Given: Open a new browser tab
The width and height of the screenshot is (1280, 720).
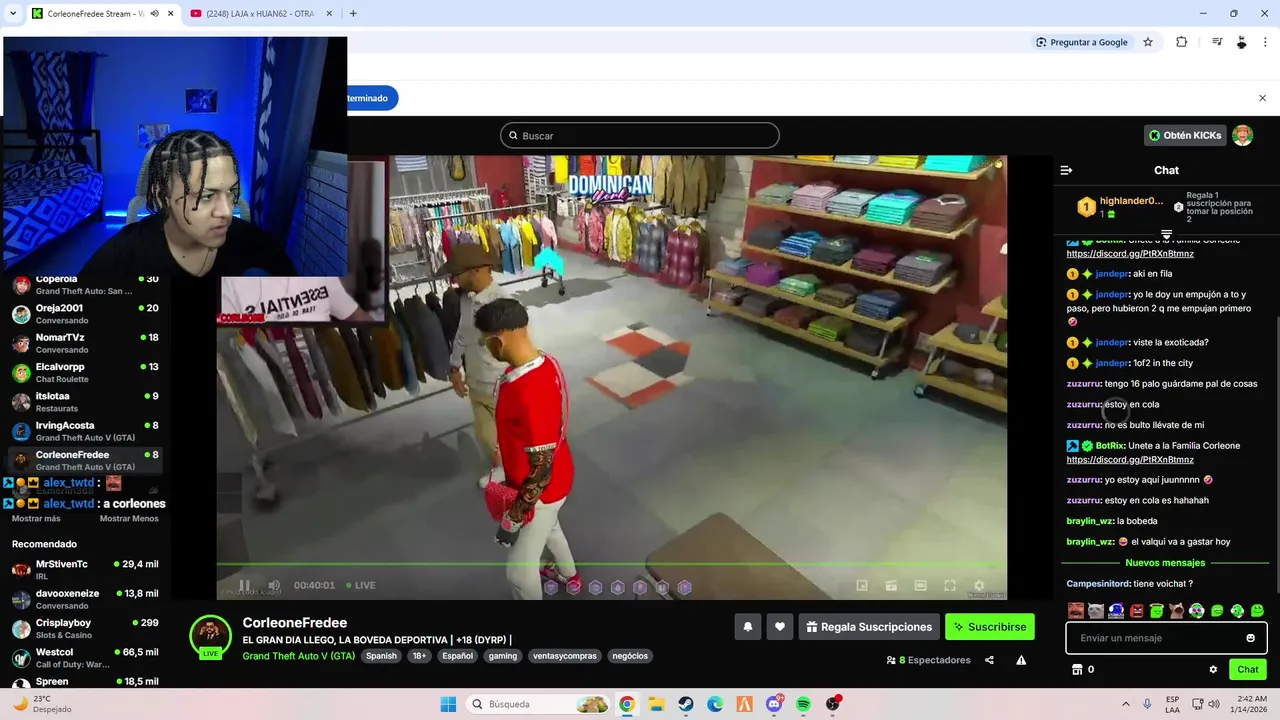Looking at the screenshot, I should click(353, 14).
